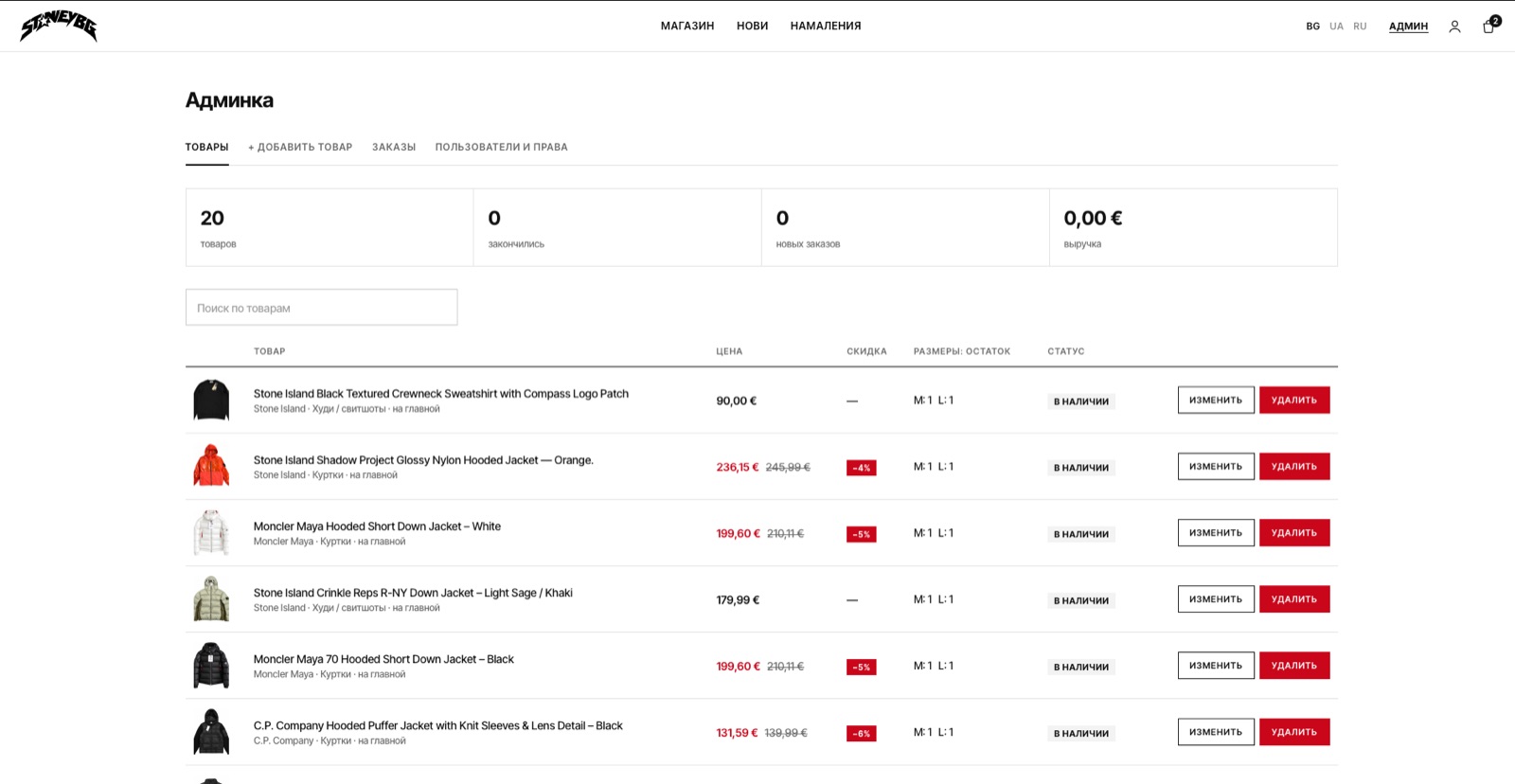The image size is (1515, 784).
Task: Edit the Crinkle Reps Light Sage jacket
Action: tap(1216, 598)
